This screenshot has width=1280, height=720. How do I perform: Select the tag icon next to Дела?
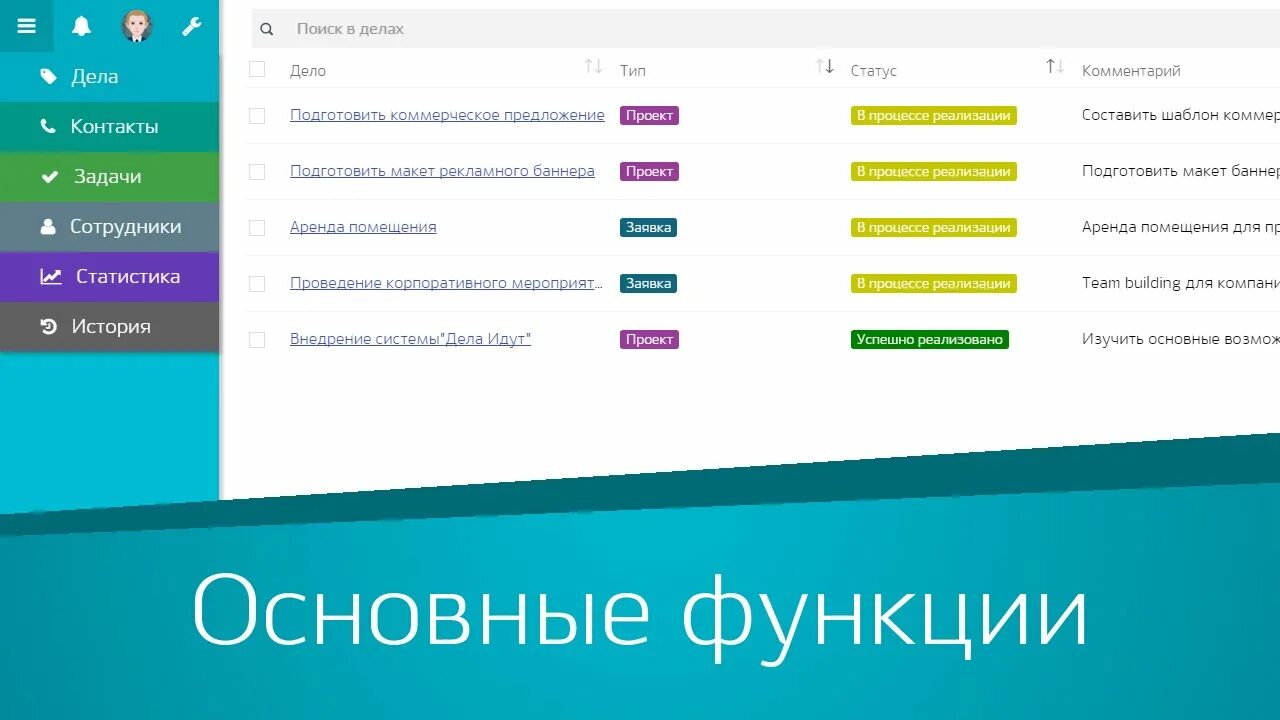click(48, 75)
